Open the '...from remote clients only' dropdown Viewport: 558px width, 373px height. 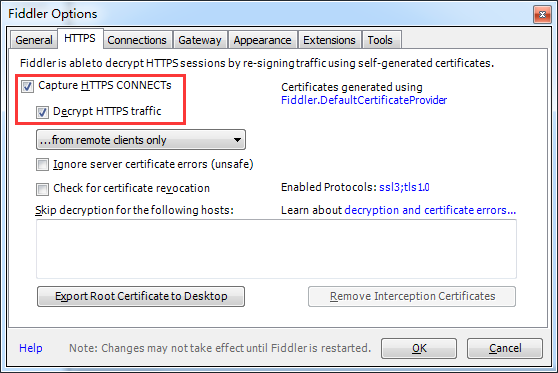point(141,140)
